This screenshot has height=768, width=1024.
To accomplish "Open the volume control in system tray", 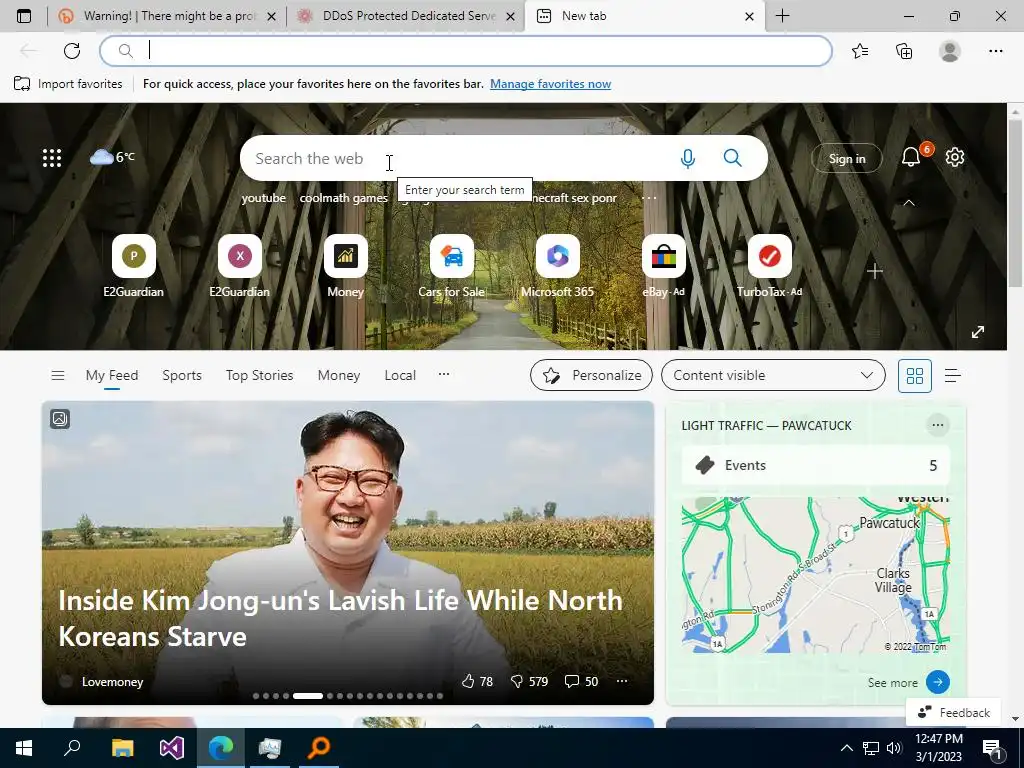I will (894, 748).
